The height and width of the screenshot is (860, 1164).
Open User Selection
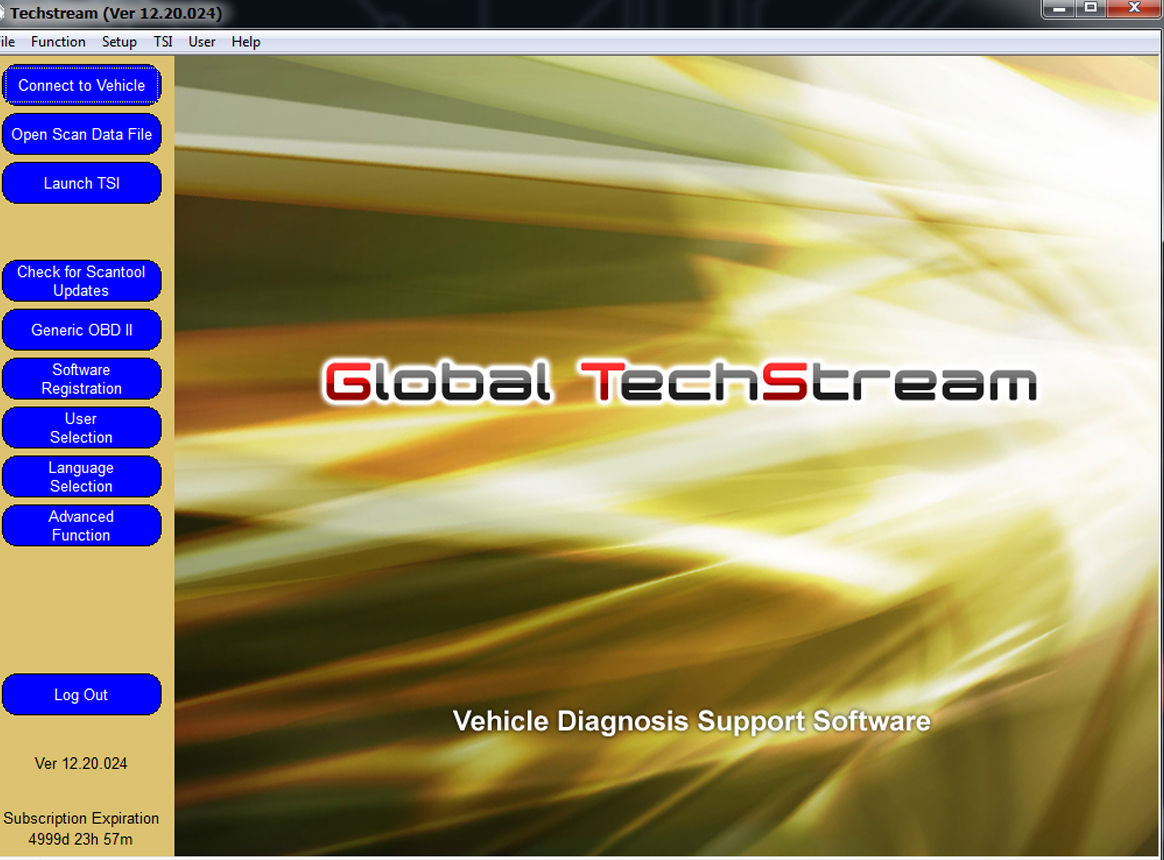point(82,428)
